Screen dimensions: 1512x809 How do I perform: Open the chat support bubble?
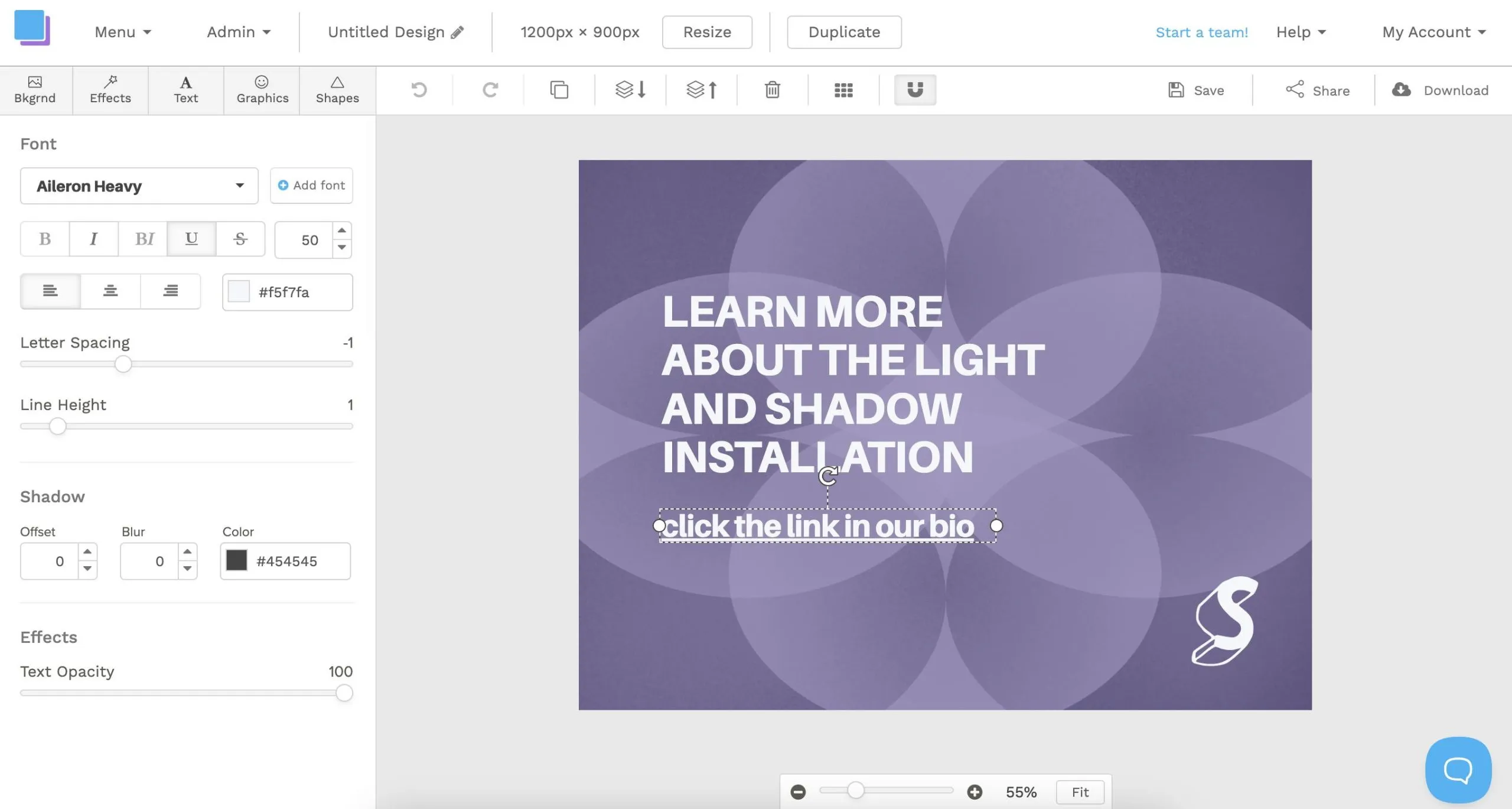tap(1458, 770)
